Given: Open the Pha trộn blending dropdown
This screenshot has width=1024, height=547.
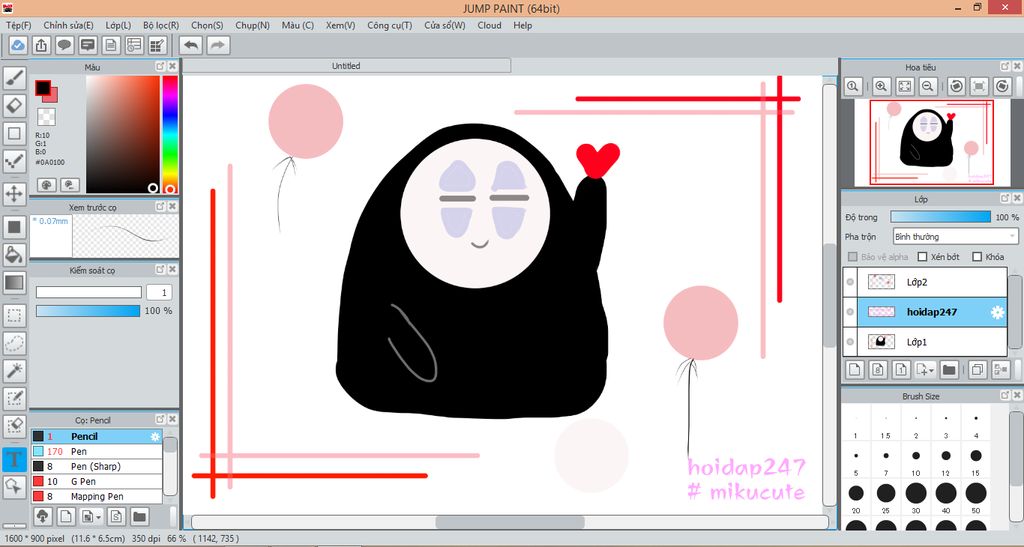Looking at the screenshot, I should click(955, 236).
